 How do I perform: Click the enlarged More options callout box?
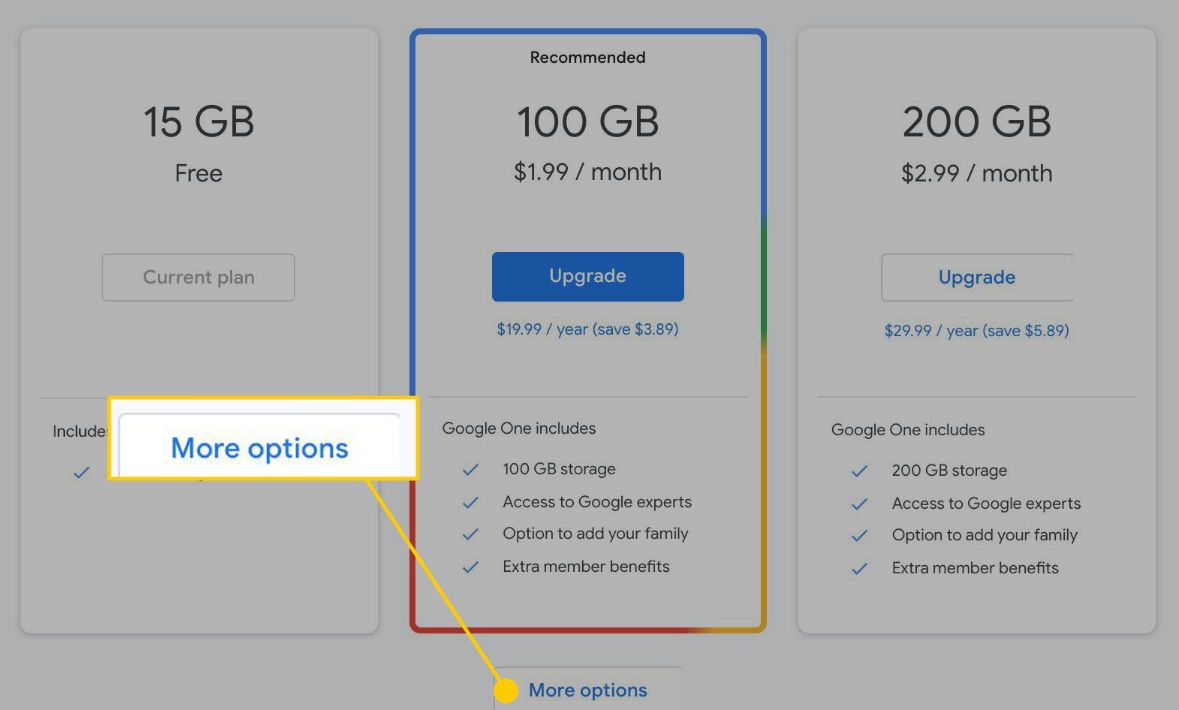click(260, 447)
